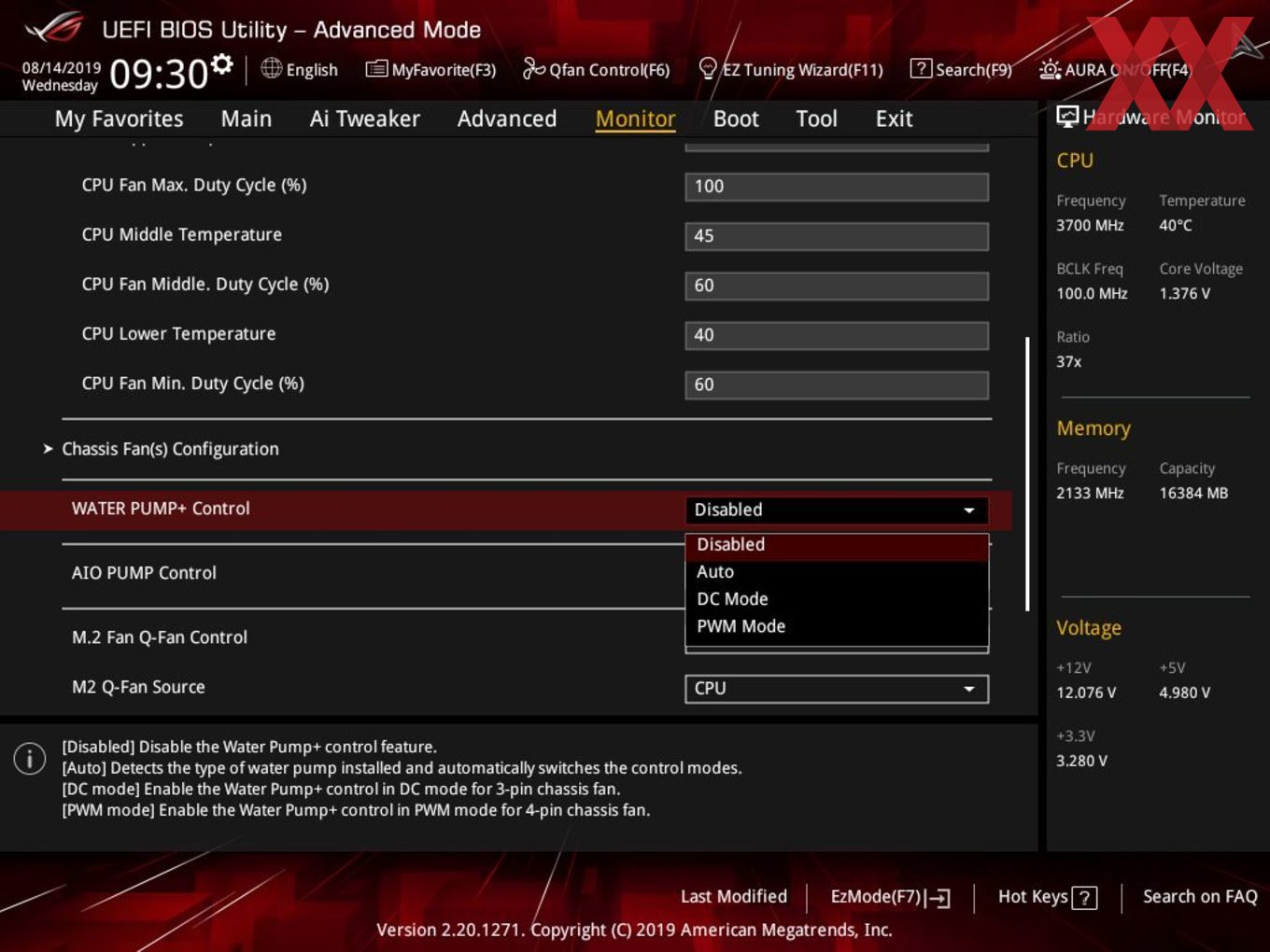Select the Monitor tab

click(635, 119)
